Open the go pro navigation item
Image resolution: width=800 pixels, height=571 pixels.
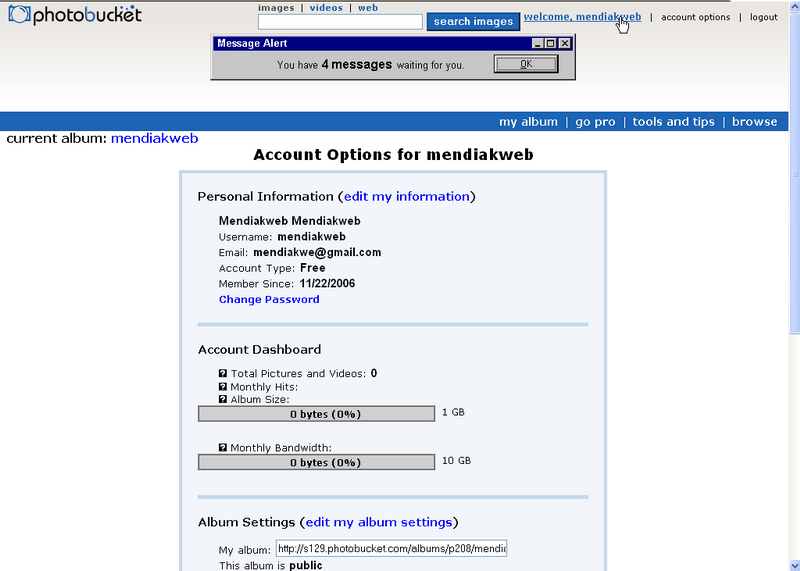pos(595,122)
